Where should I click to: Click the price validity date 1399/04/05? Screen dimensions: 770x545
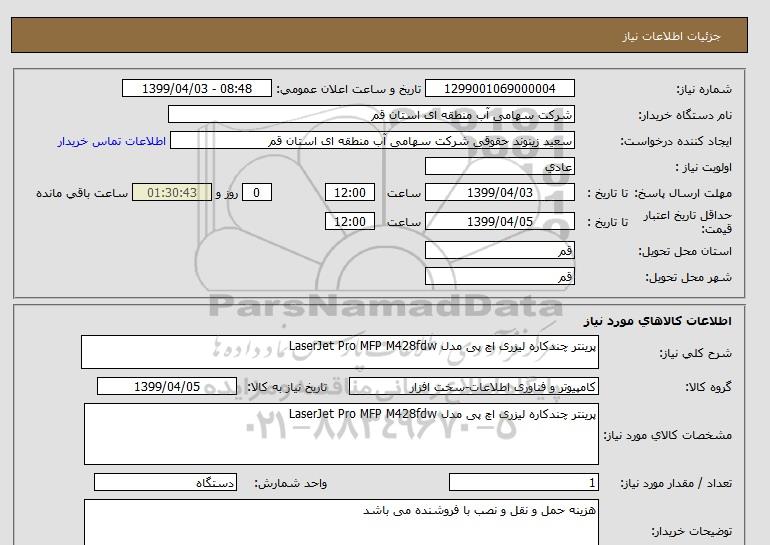(499, 221)
